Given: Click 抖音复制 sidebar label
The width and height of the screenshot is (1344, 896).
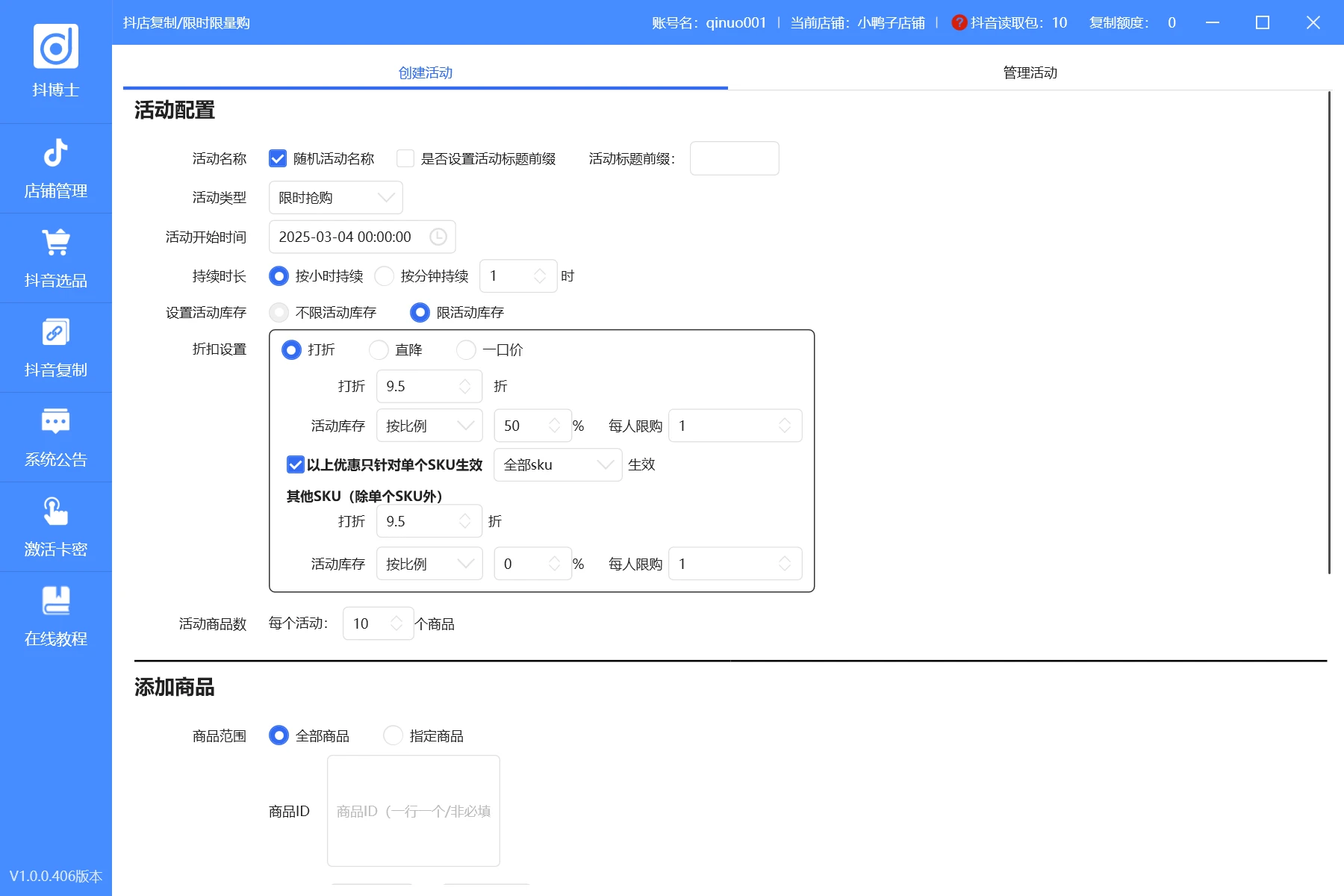Looking at the screenshot, I should (56, 370).
